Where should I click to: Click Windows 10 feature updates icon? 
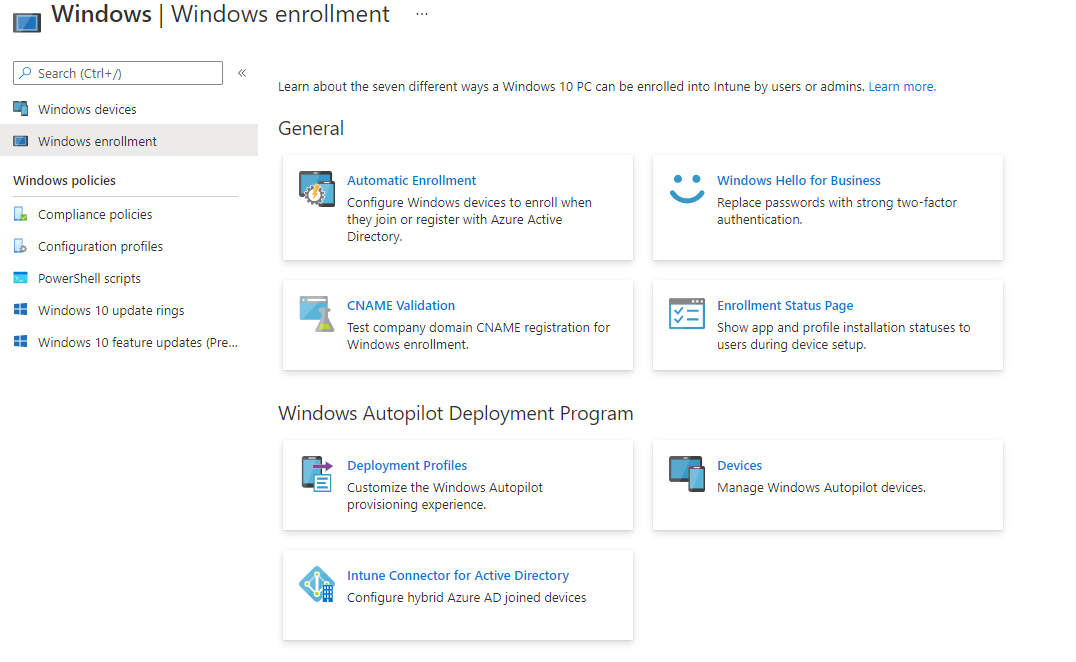point(21,341)
